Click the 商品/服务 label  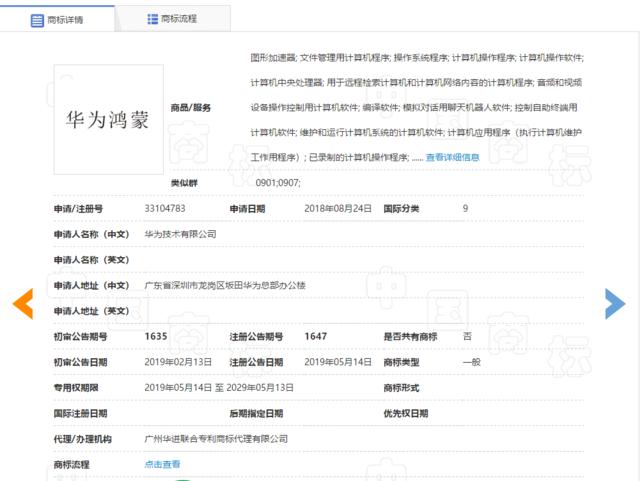pyautogui.click(x=191, y=108)
